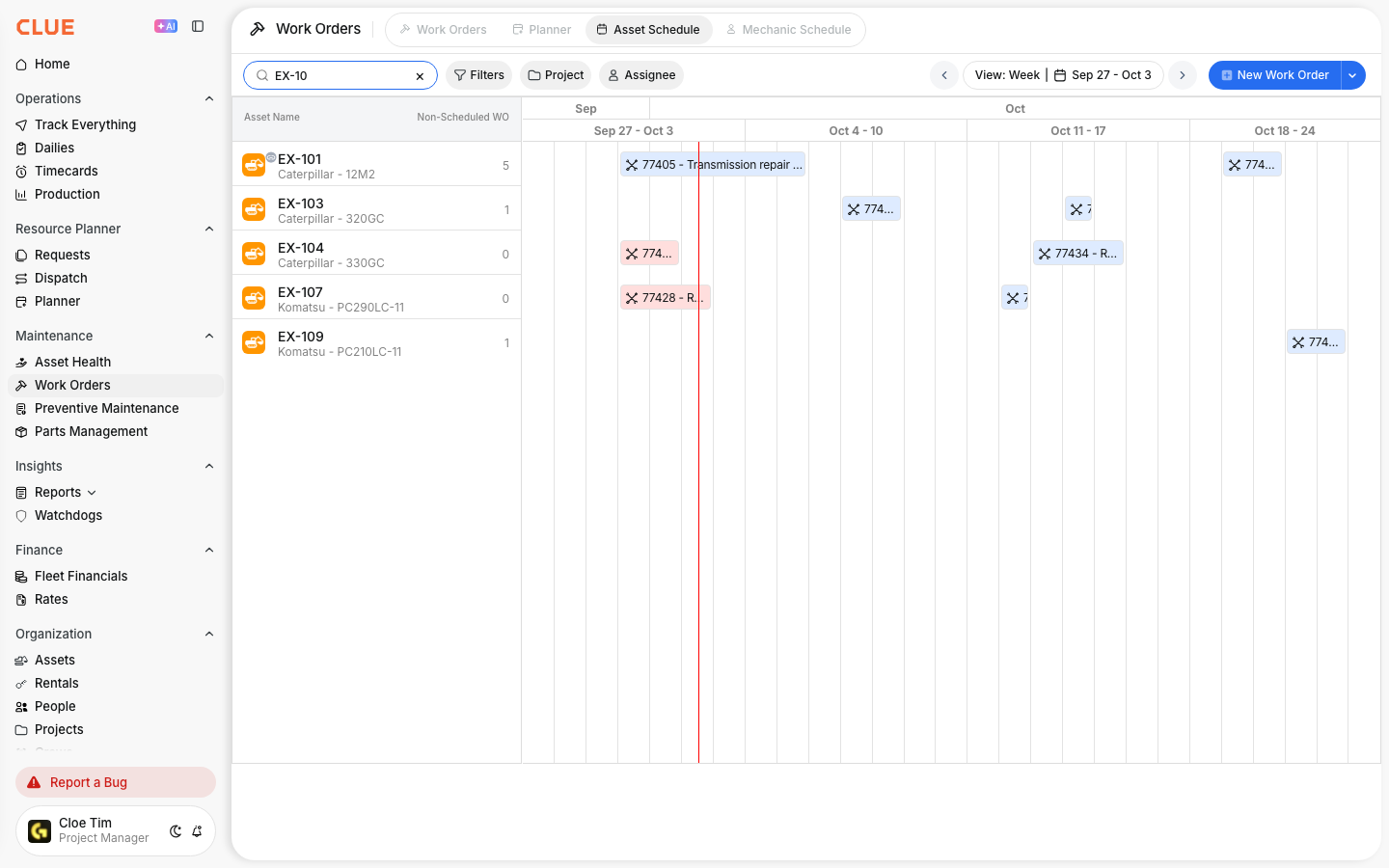Toggle dark mode moon icon
The height and width of the screenshot is (868, 1389).
[176, 831]
